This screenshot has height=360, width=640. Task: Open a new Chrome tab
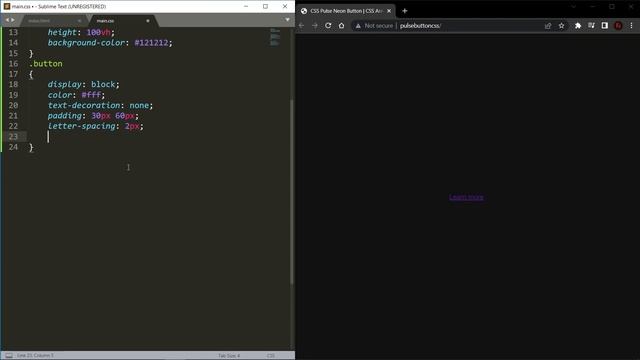404,11
